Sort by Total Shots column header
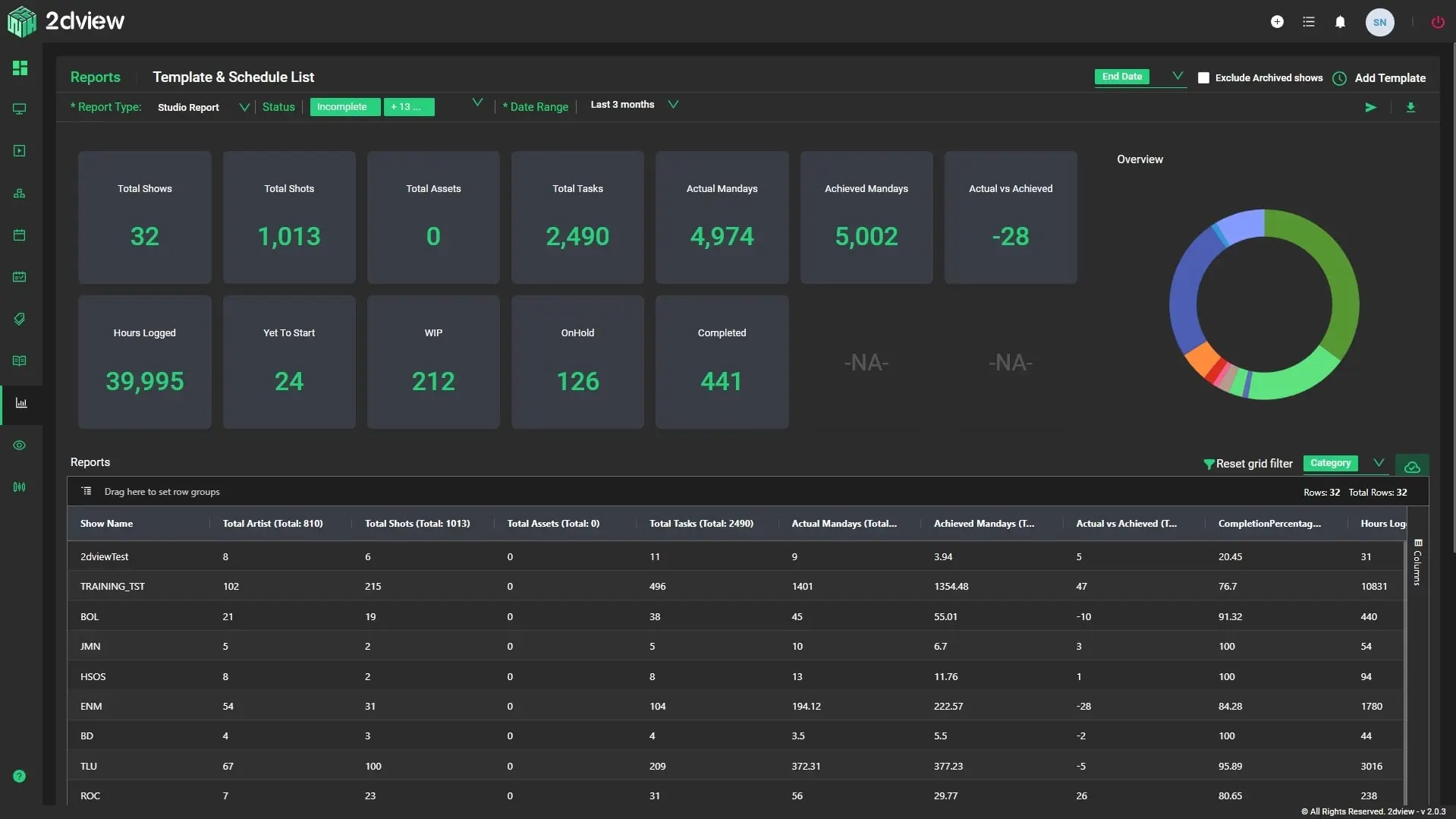 tap(417, 524)
